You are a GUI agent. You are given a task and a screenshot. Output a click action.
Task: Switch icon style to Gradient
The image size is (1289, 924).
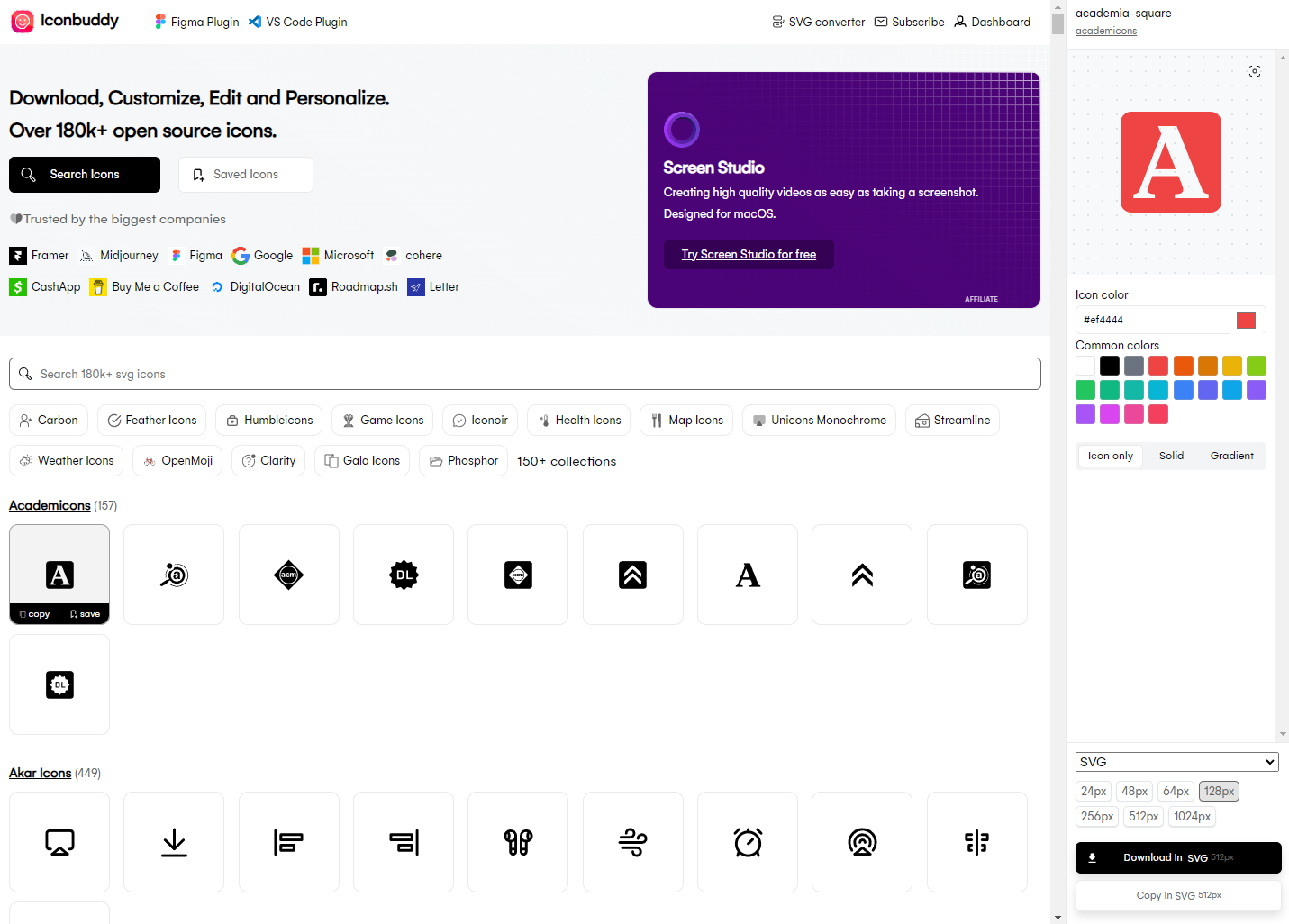[x=1231, y=456]
